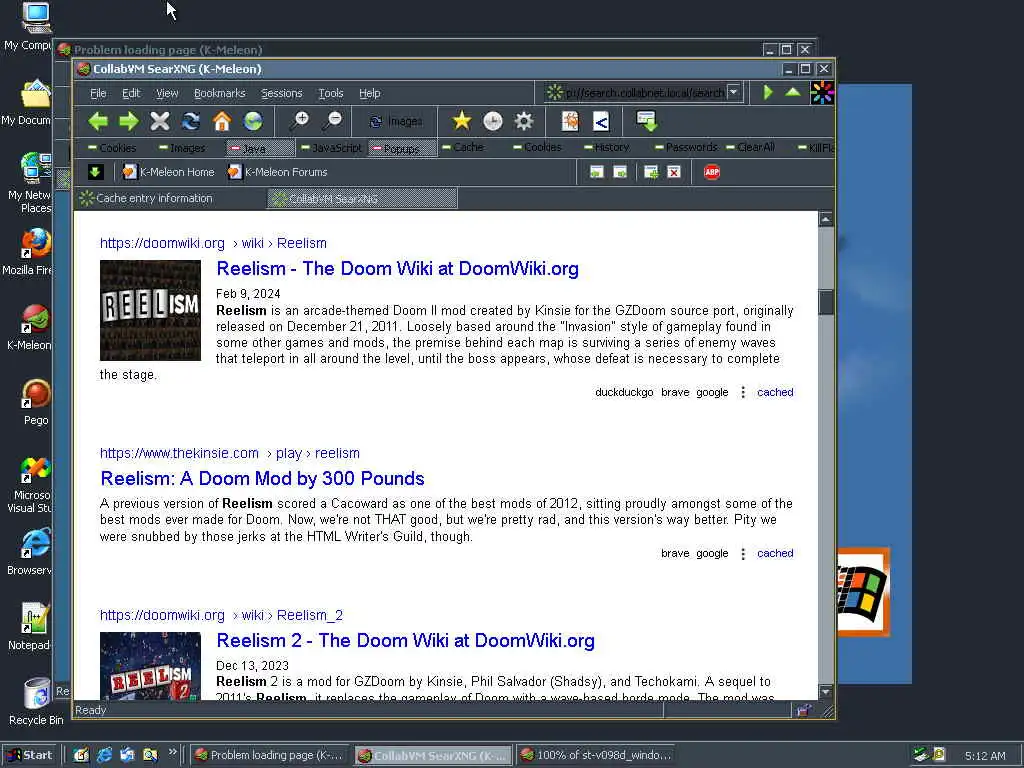
Task: Stop loading with the X toolbar icon
Action: 159,121
